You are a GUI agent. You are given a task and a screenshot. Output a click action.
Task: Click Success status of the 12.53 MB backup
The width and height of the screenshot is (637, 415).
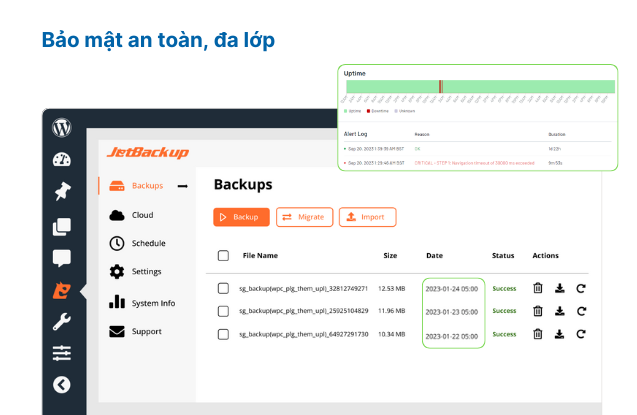(x=504, y=289)
